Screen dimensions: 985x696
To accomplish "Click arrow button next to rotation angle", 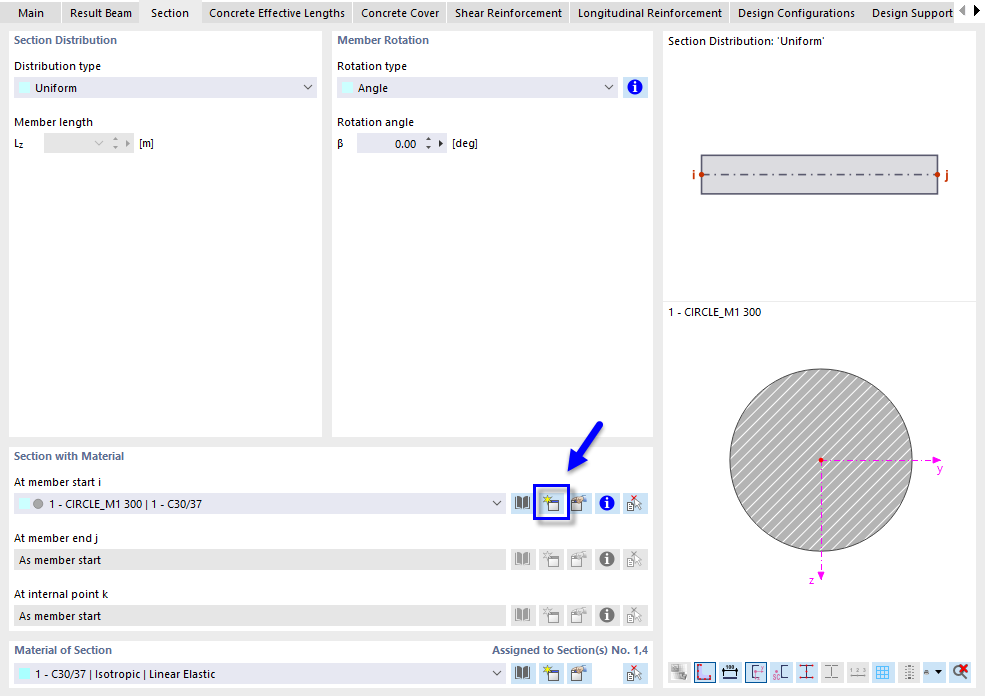I will 441,143.
